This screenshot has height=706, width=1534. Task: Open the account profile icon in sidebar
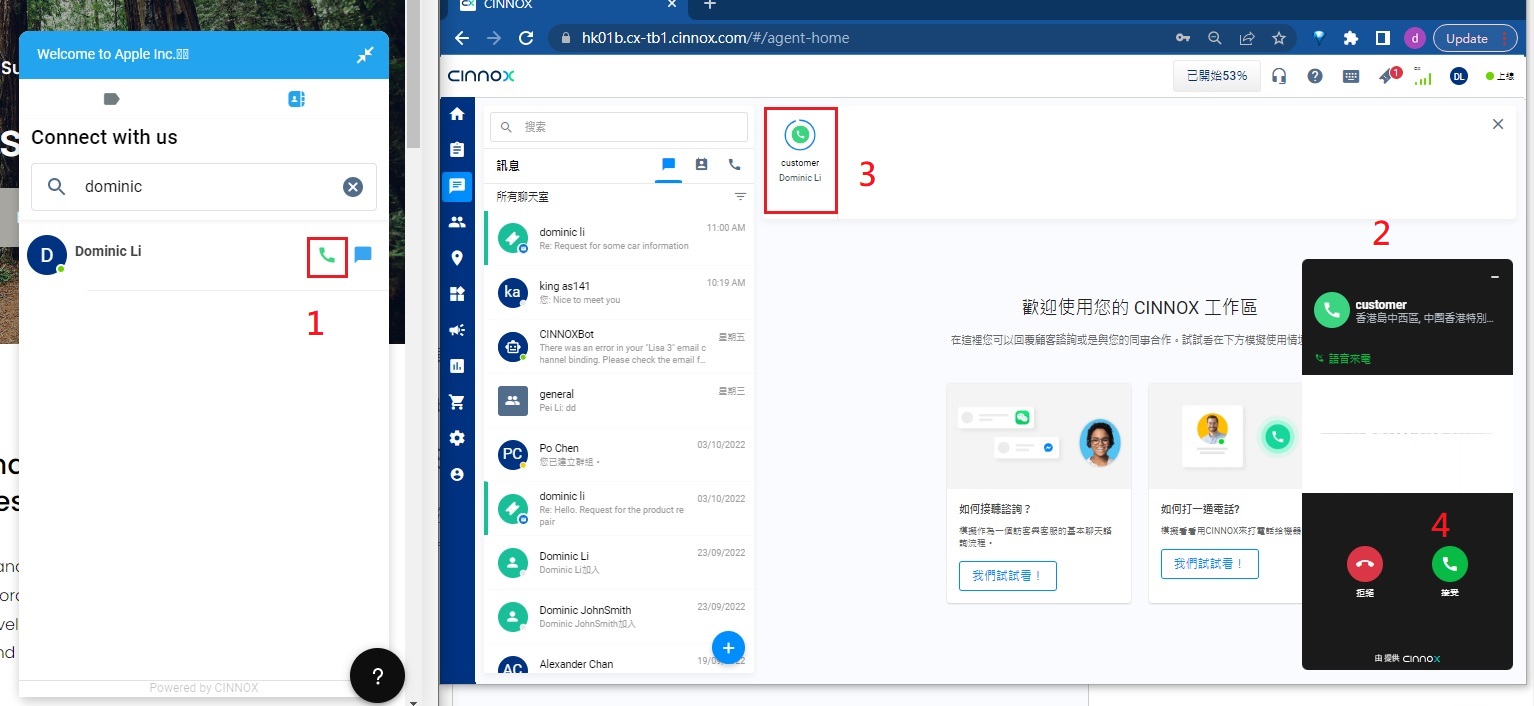point(457,475)
